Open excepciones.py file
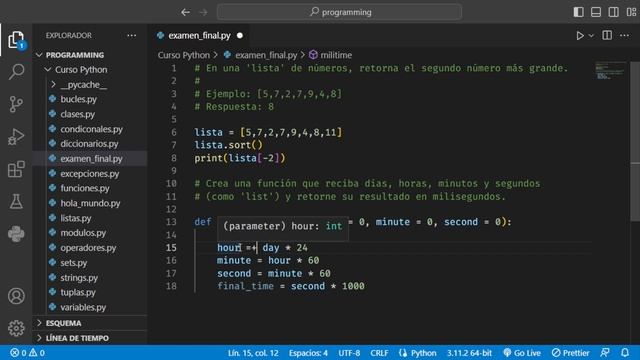Screen dimensions: 640x360 click(90, 173)
